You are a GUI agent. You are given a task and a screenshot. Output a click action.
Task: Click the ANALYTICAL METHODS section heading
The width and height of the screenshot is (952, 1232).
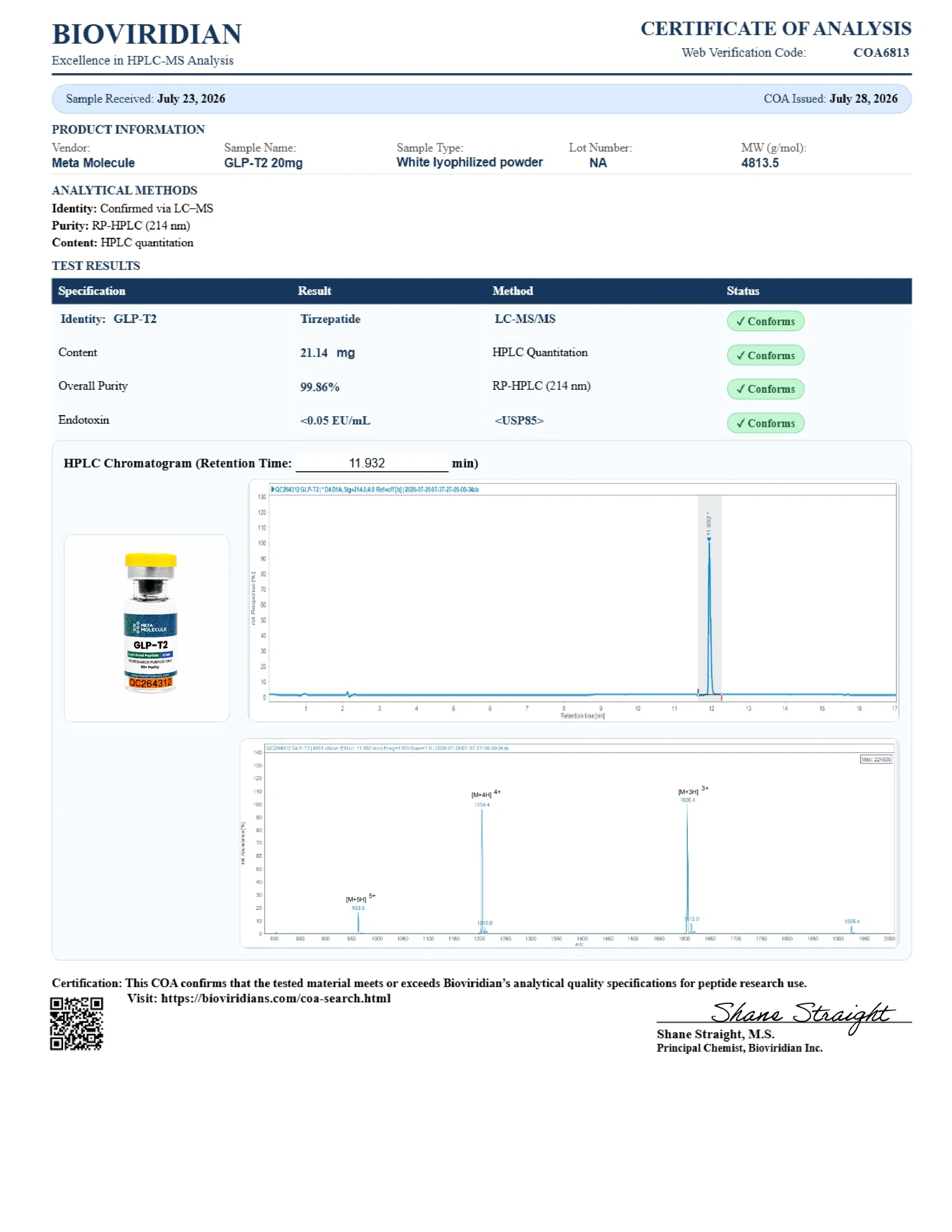pyautogui.click(x=125, y=191)
